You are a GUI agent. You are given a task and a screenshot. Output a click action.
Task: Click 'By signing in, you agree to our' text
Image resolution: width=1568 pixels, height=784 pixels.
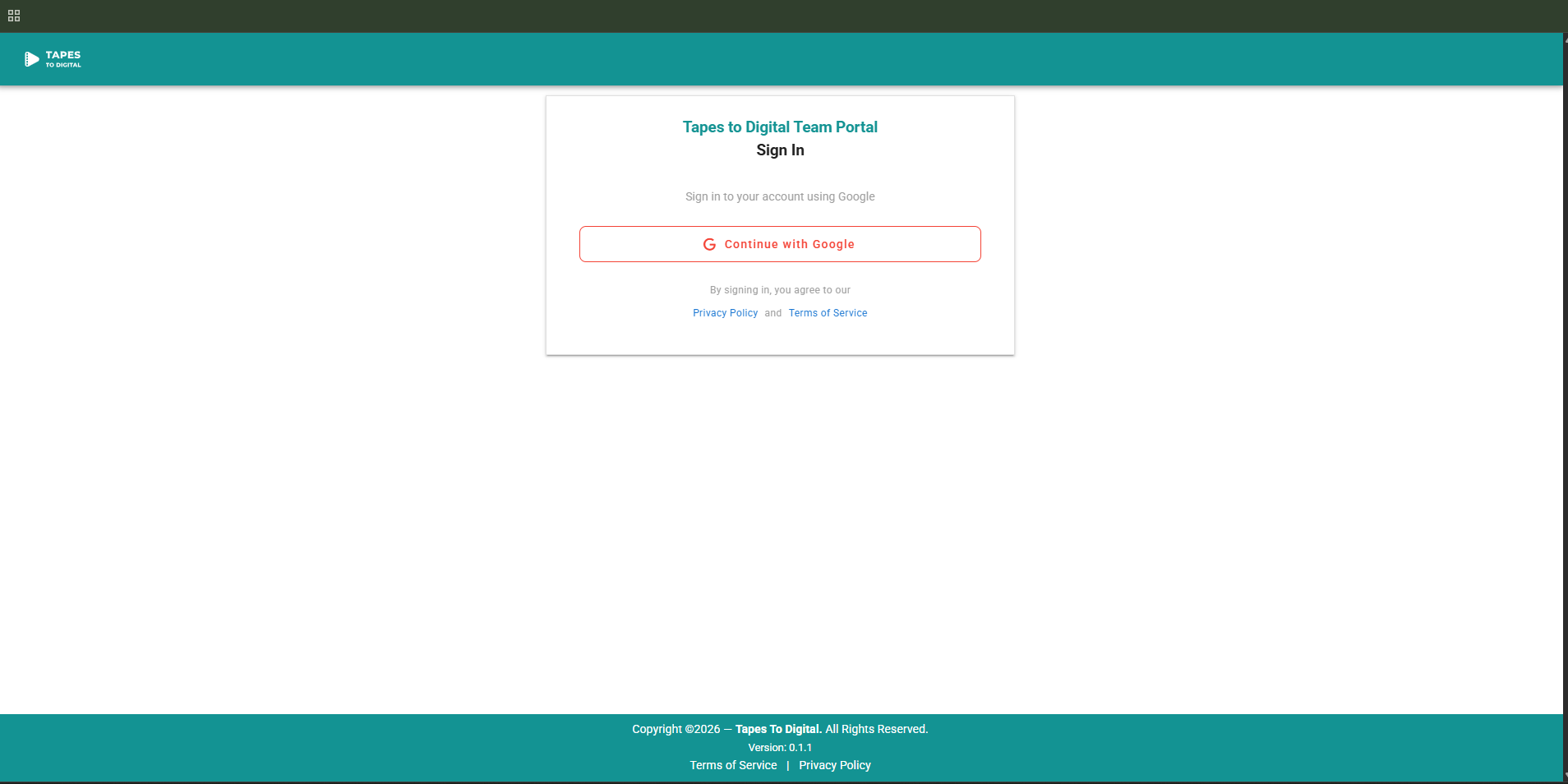click(x=780, y=290)
